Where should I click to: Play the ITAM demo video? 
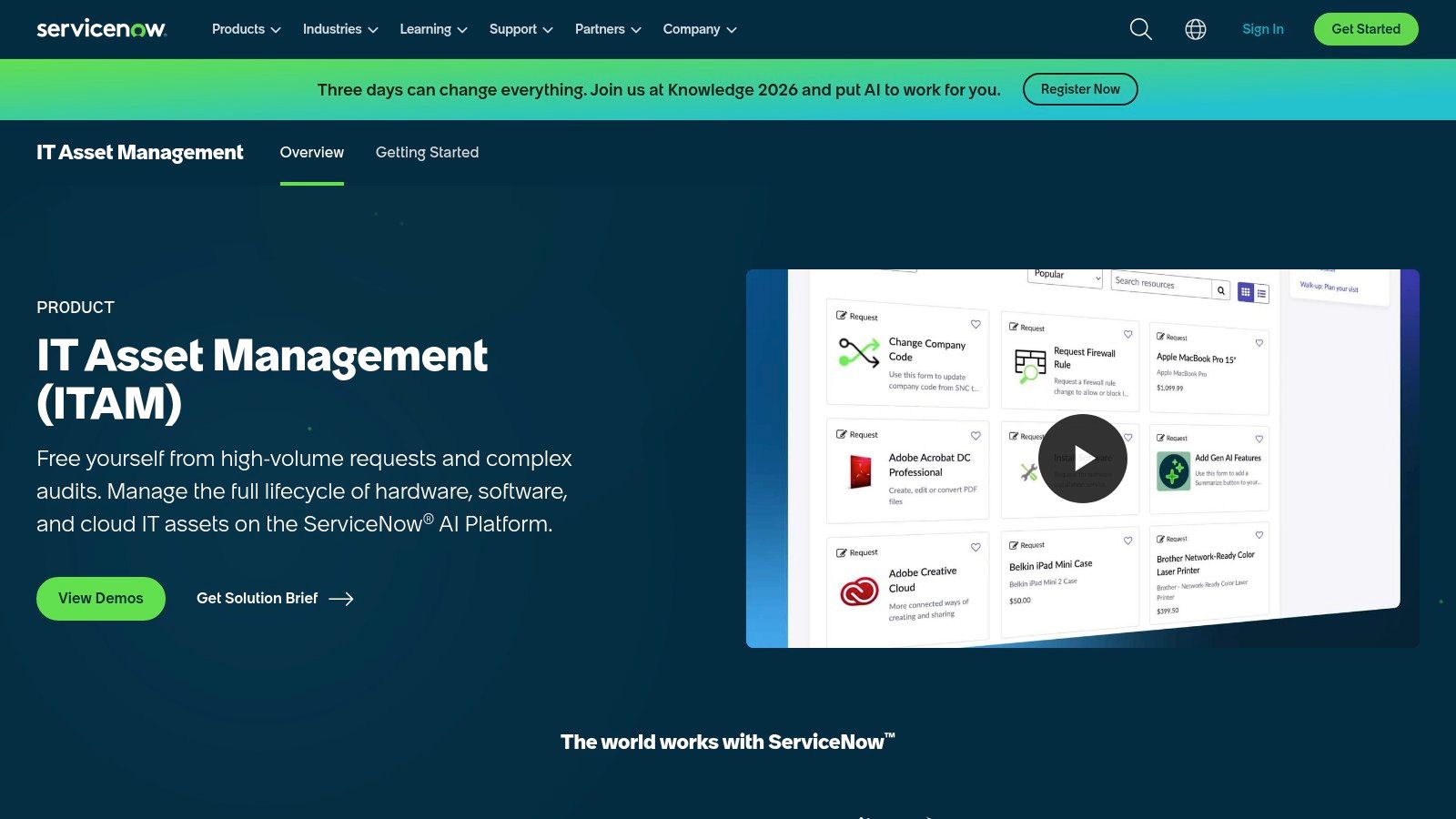[1083, 458]
